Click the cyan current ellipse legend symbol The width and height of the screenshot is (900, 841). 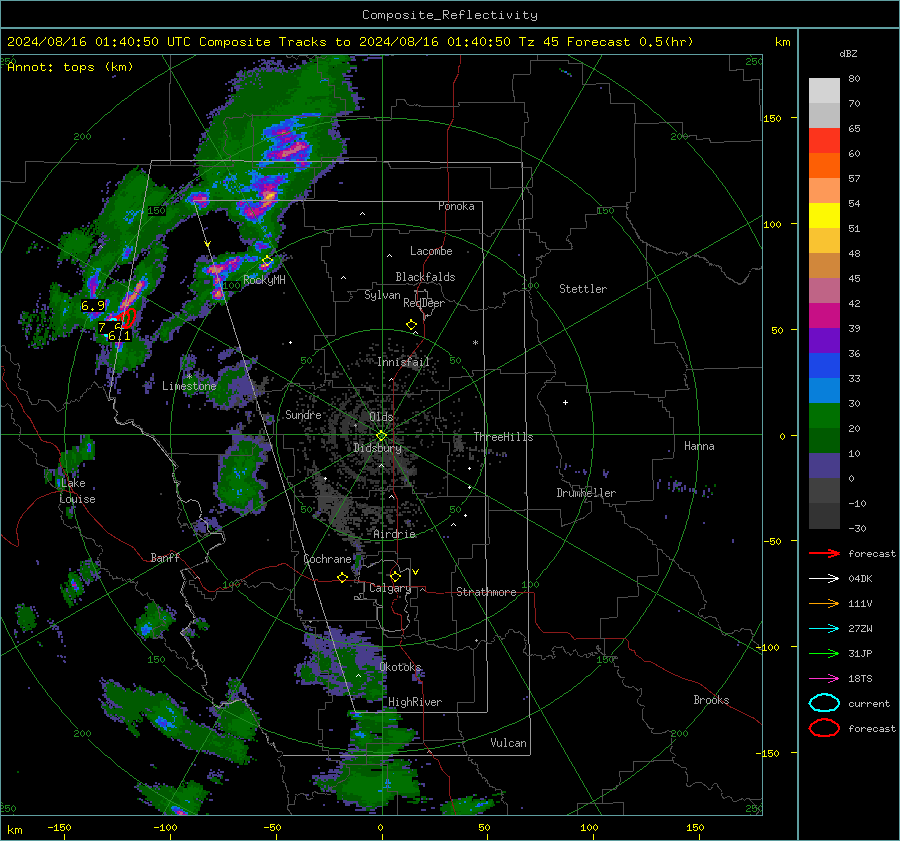pyautogui.click(x=824, y=703)
